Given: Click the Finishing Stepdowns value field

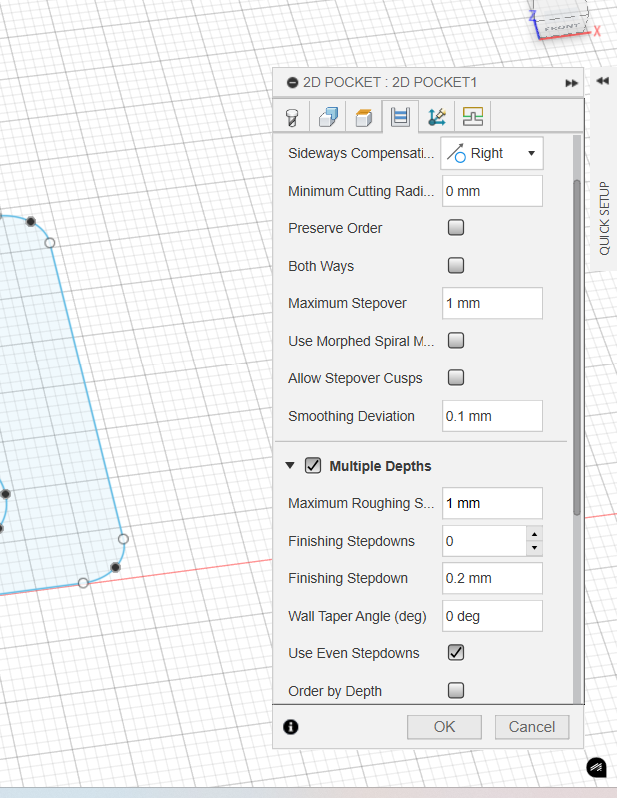Looking at the screenshot, I should 484,541.
